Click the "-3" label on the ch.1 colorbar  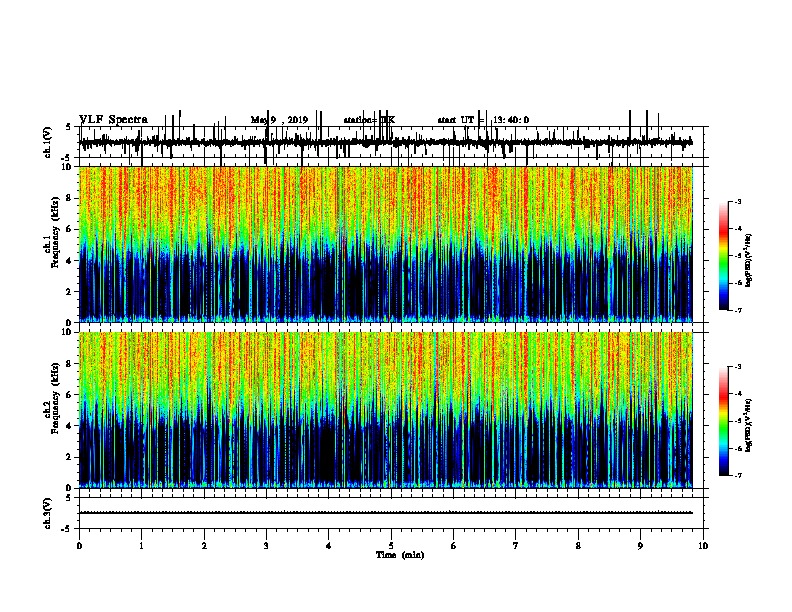[x=738, y=201]
